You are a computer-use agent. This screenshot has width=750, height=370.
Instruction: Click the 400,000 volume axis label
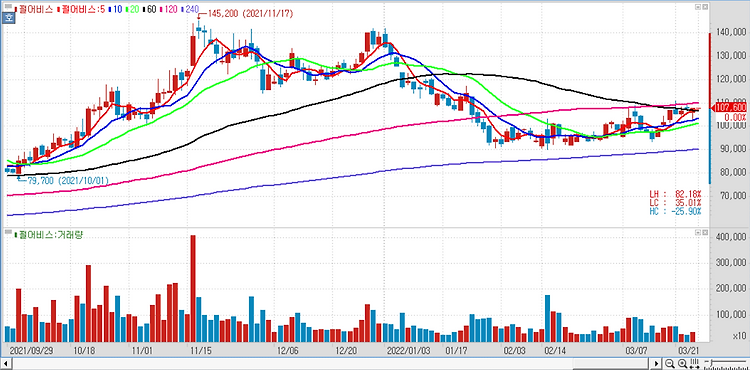[x=730, y=237]
